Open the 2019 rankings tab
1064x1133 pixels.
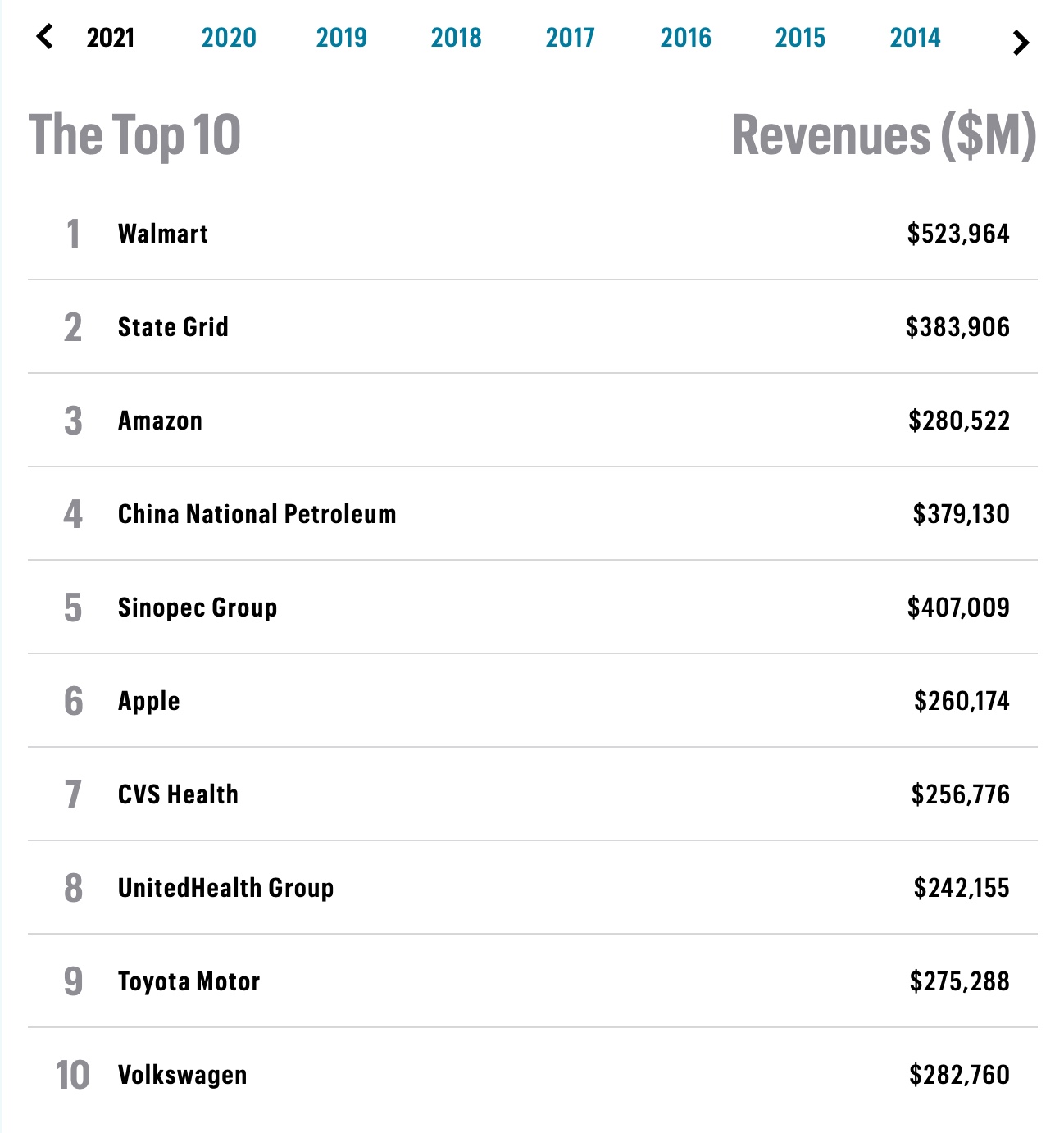(x=342, y=38)
